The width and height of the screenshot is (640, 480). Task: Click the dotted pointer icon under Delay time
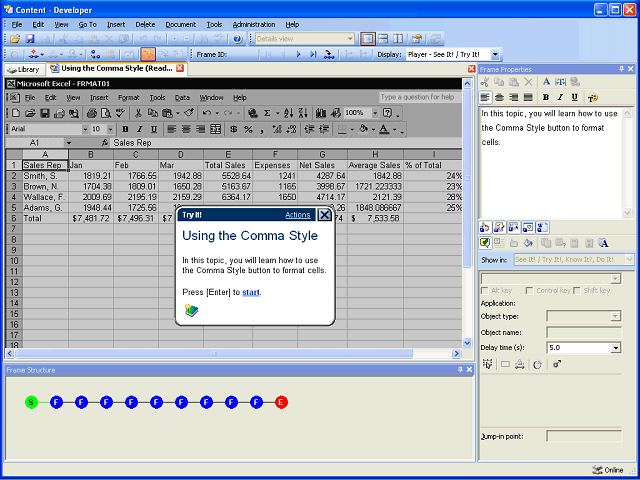[487, 364]
